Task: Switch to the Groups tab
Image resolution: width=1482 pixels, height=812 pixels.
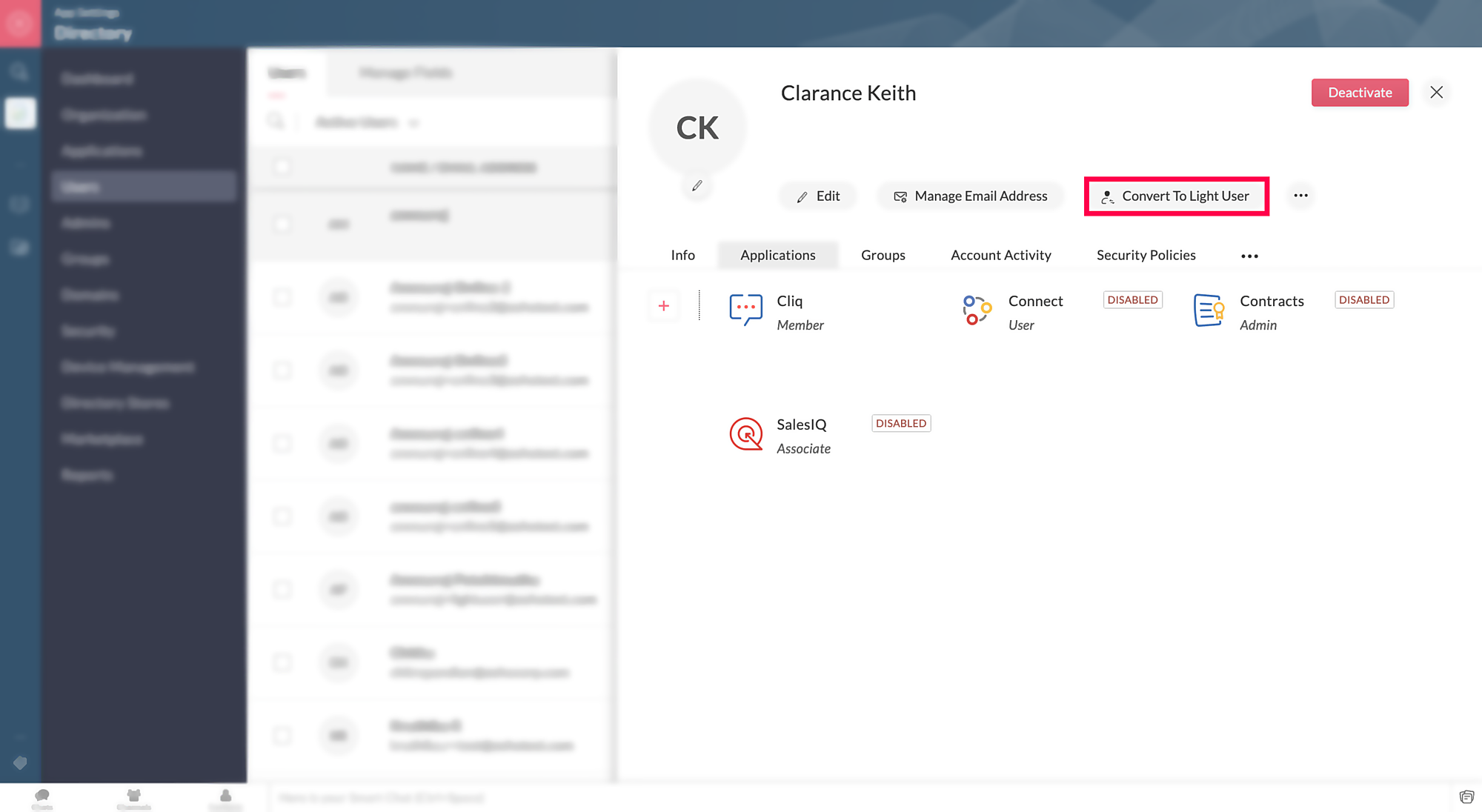Action: coord(883,256)
